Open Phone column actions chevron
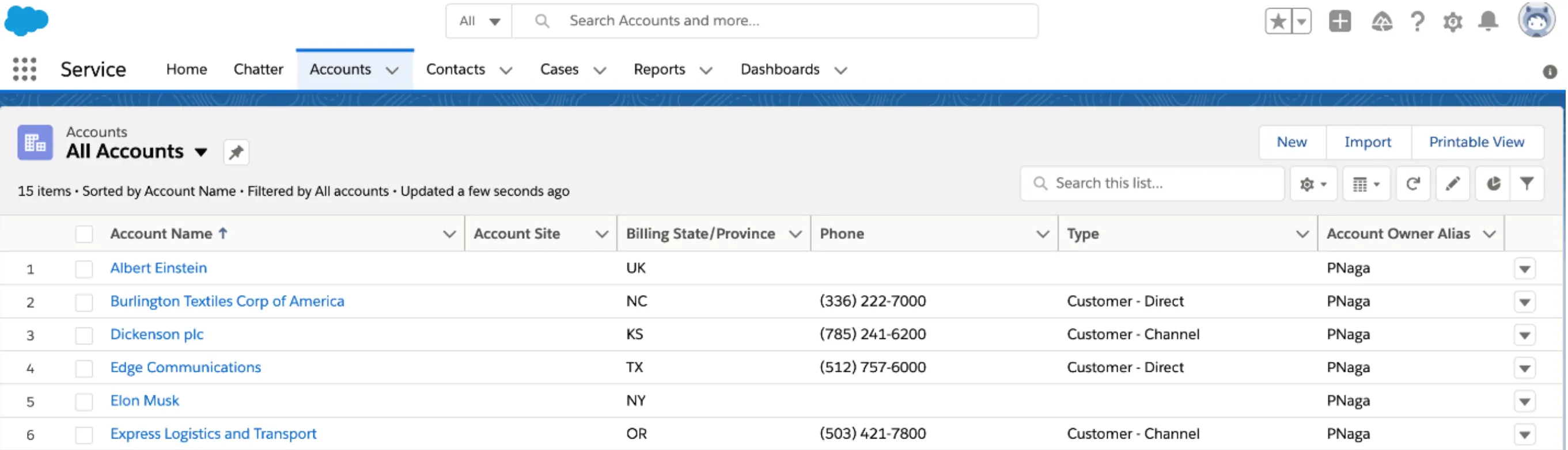The image size is (1568, 450). (x=1043, y=234)
